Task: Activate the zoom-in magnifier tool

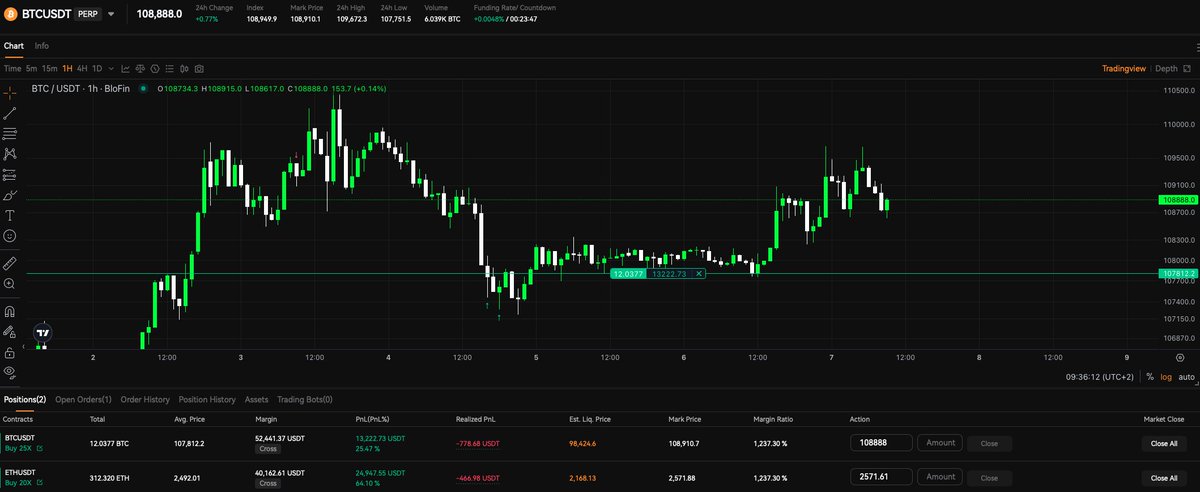Action: 10,284
